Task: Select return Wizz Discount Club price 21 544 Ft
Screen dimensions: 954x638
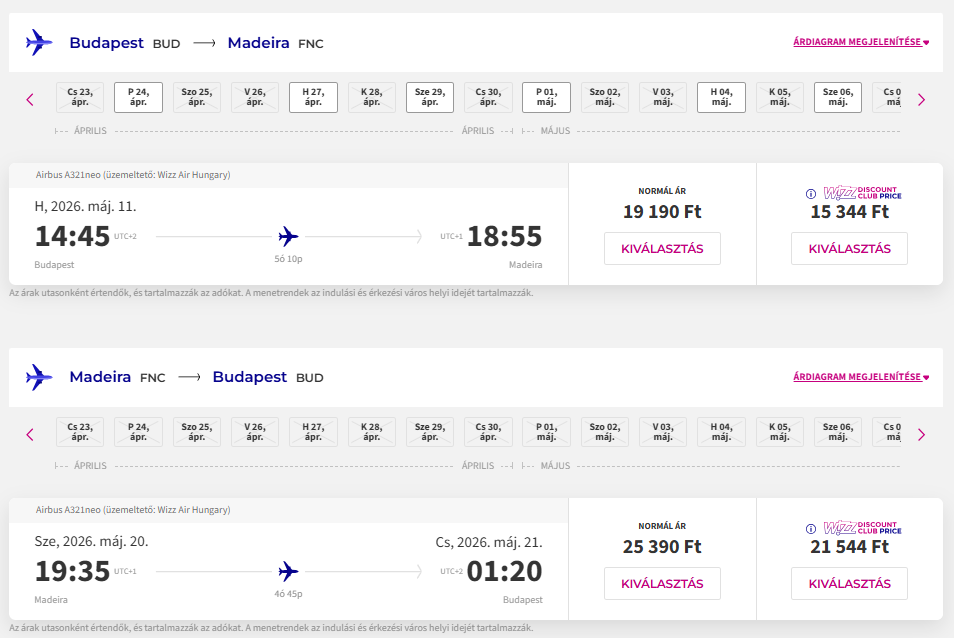Action: coord(849,584)
